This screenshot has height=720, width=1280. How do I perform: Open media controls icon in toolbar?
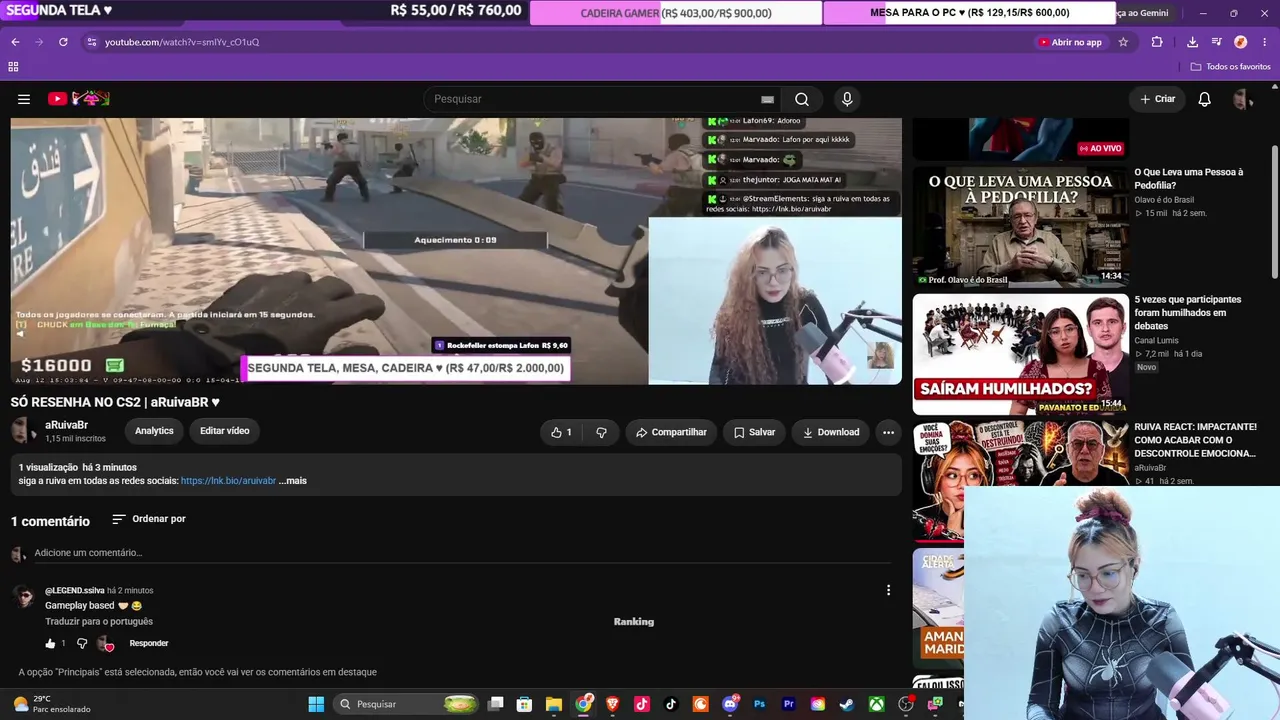[1216, 42]
